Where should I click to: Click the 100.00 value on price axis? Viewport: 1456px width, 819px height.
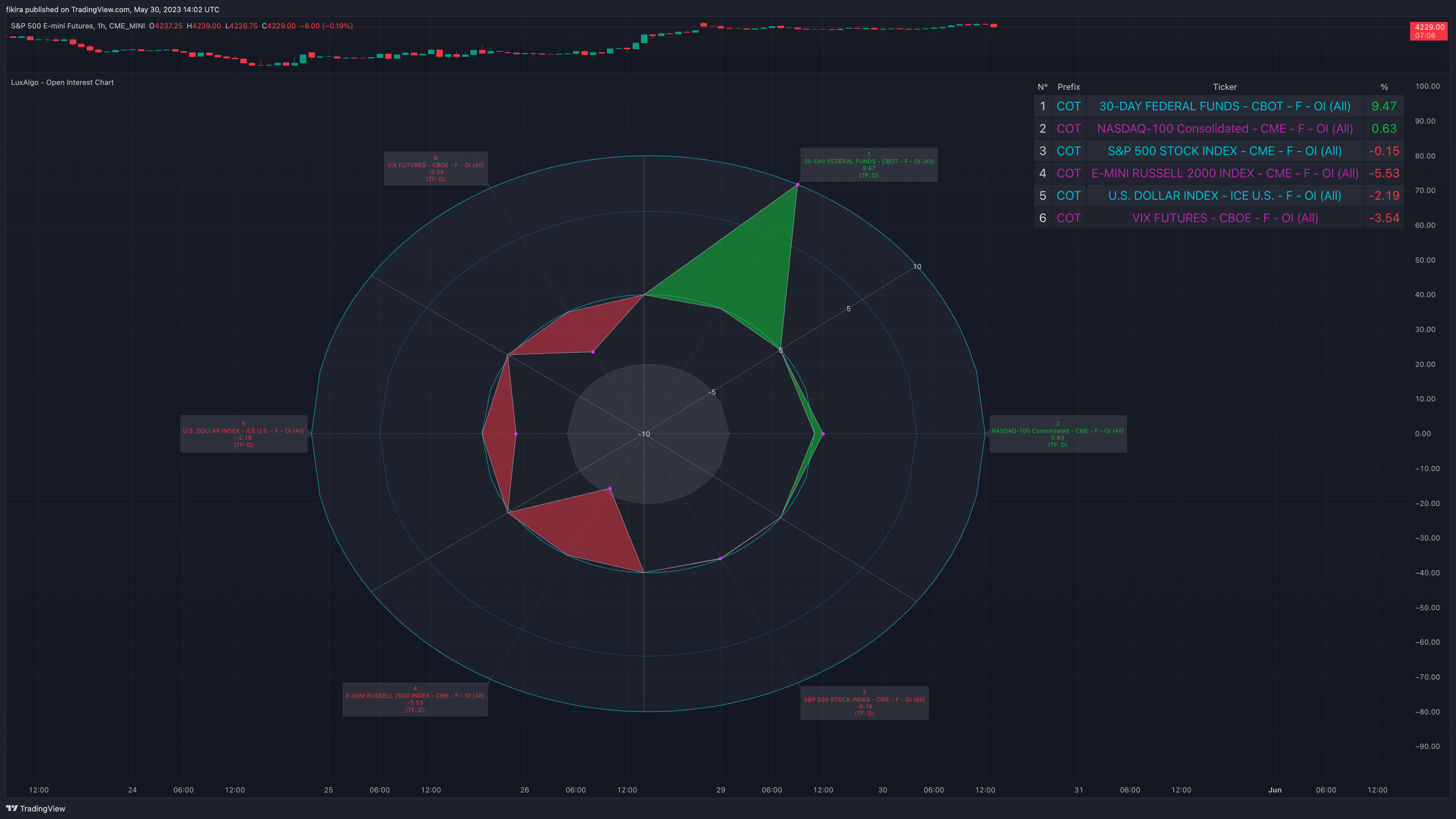[1427, 86]
